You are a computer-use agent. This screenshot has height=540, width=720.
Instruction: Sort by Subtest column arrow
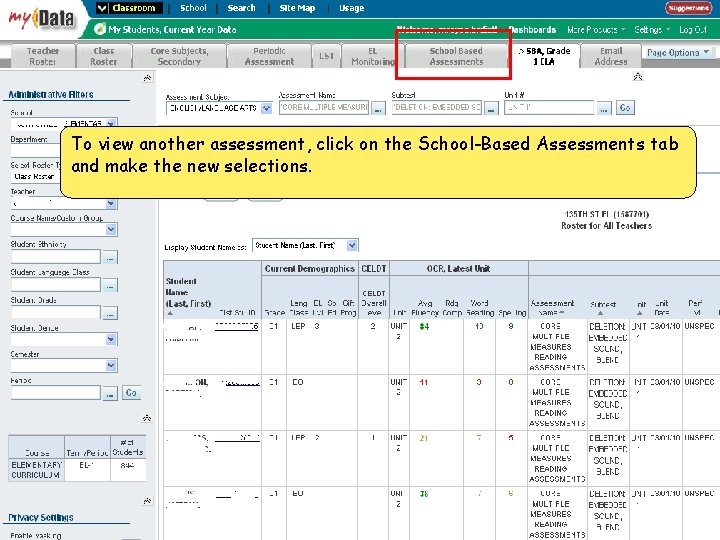point(601,313)
